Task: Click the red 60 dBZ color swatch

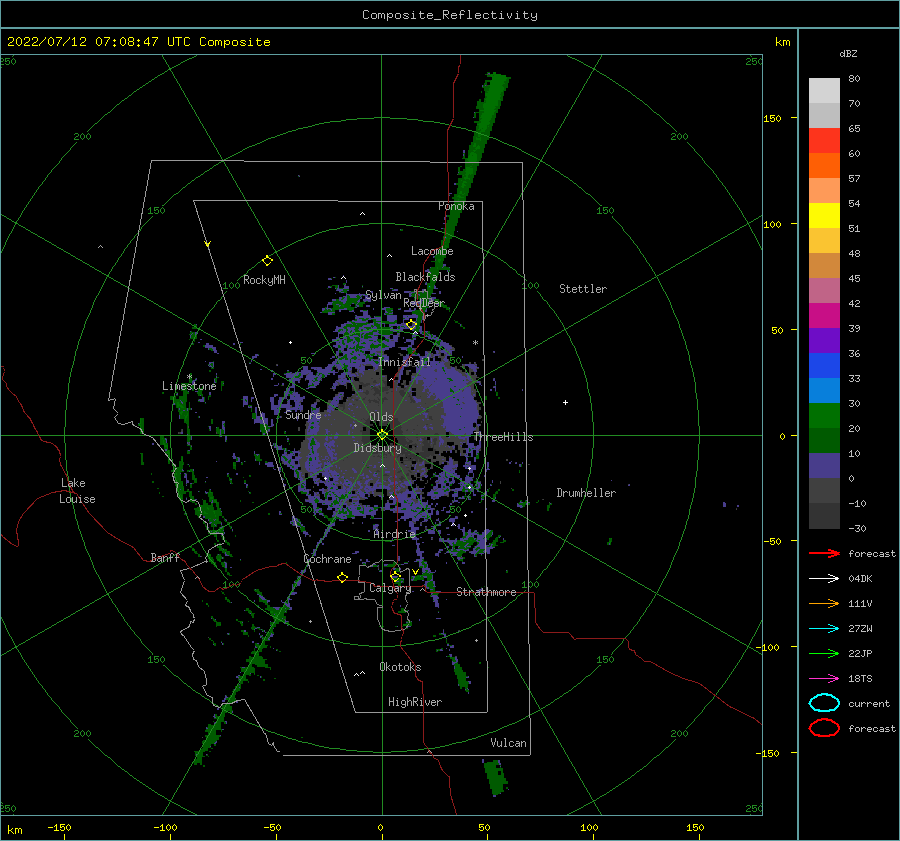Action: click(824, 141)
